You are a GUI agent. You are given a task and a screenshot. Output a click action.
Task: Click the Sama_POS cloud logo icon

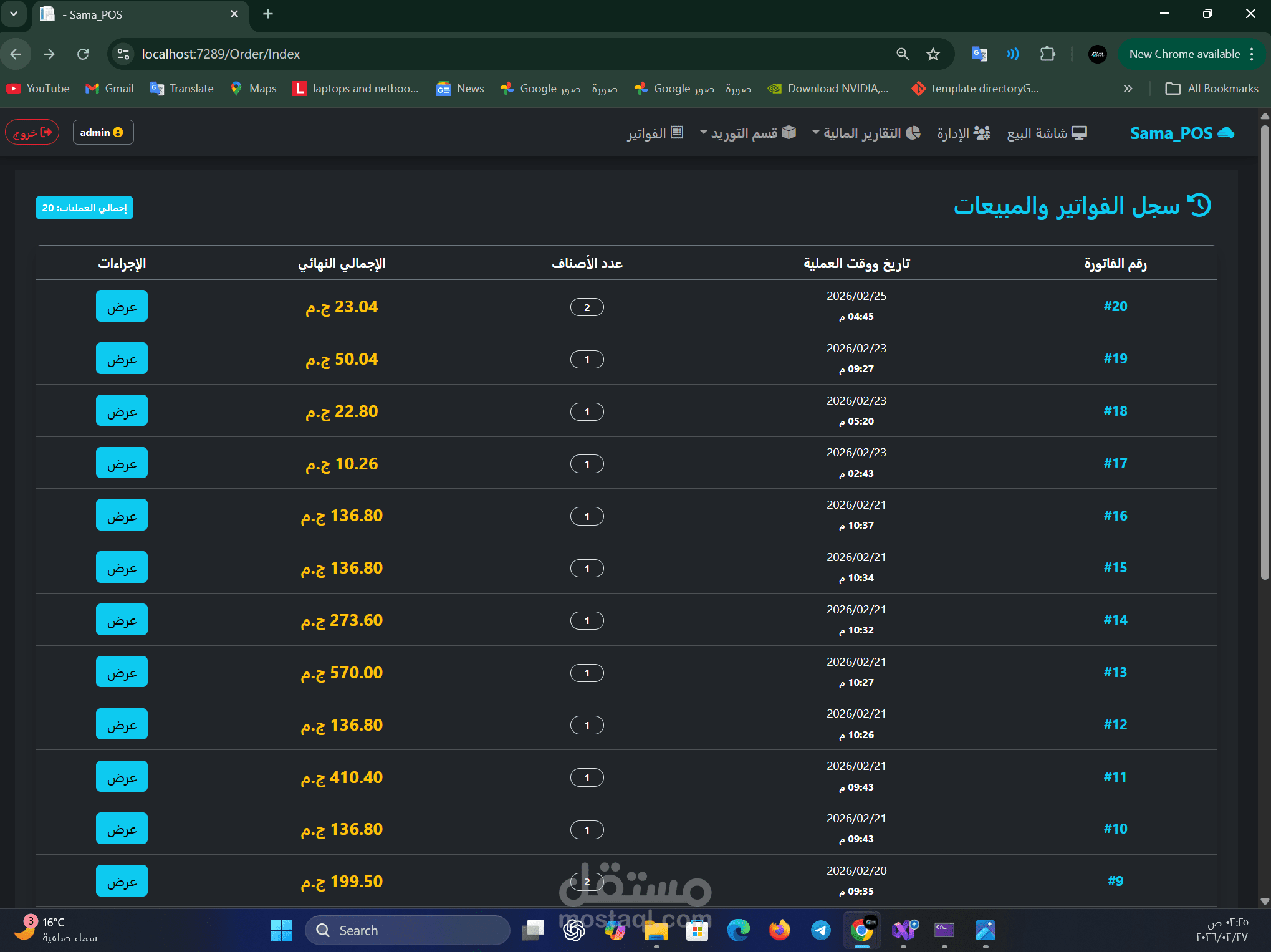pyautogui.click(x=1225, y=133)
